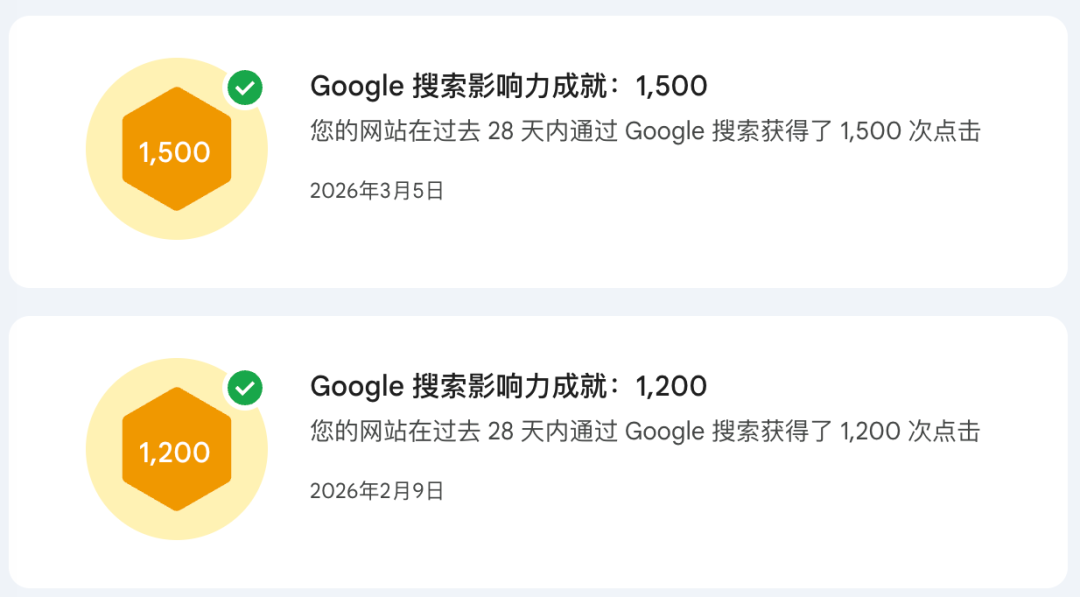Click description text about 1,500 次点击
Screen dimensions: 1080x597
click(645, 131)
